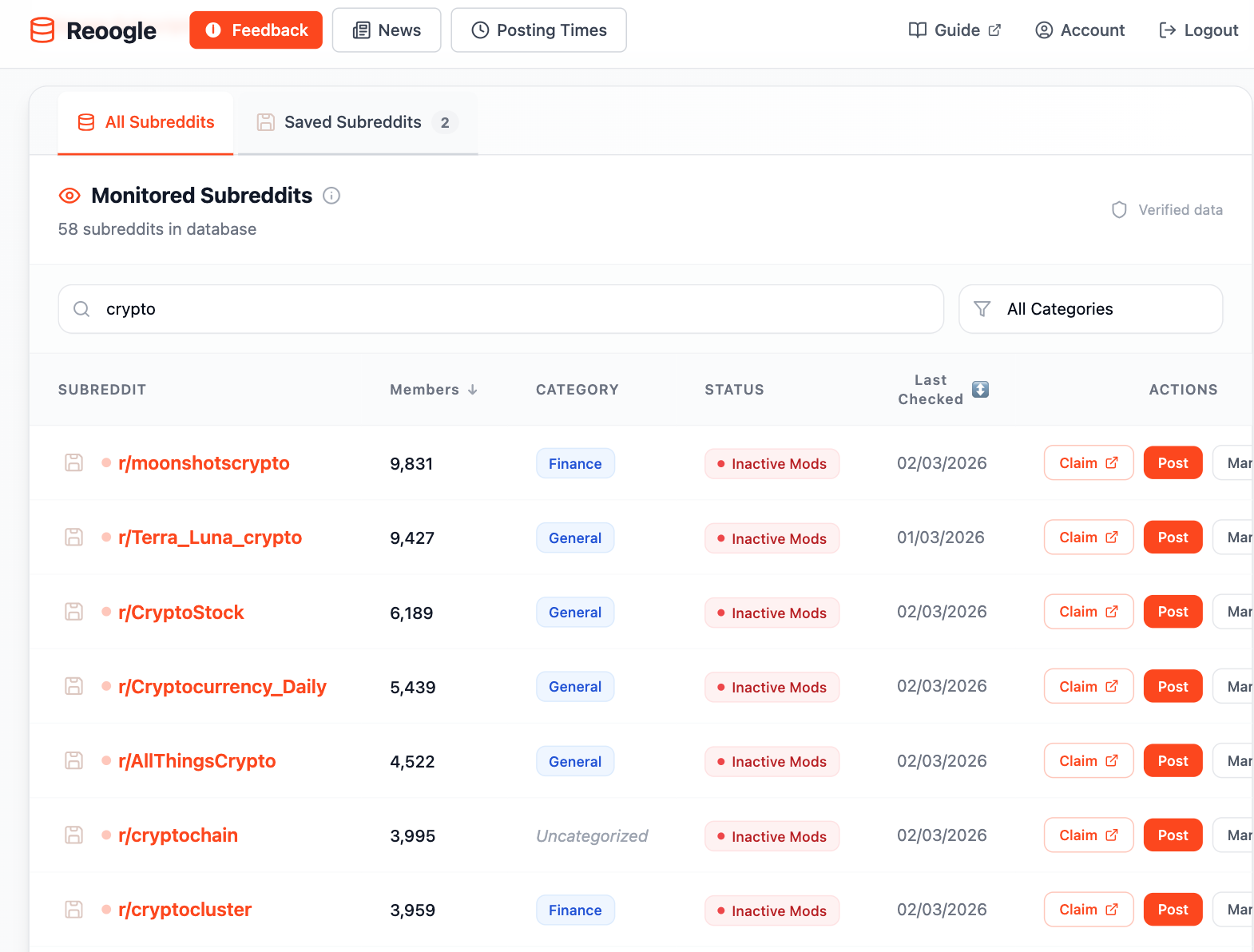
Task: Focus the search field containing crypto
Action: click(x=501, y=309)
